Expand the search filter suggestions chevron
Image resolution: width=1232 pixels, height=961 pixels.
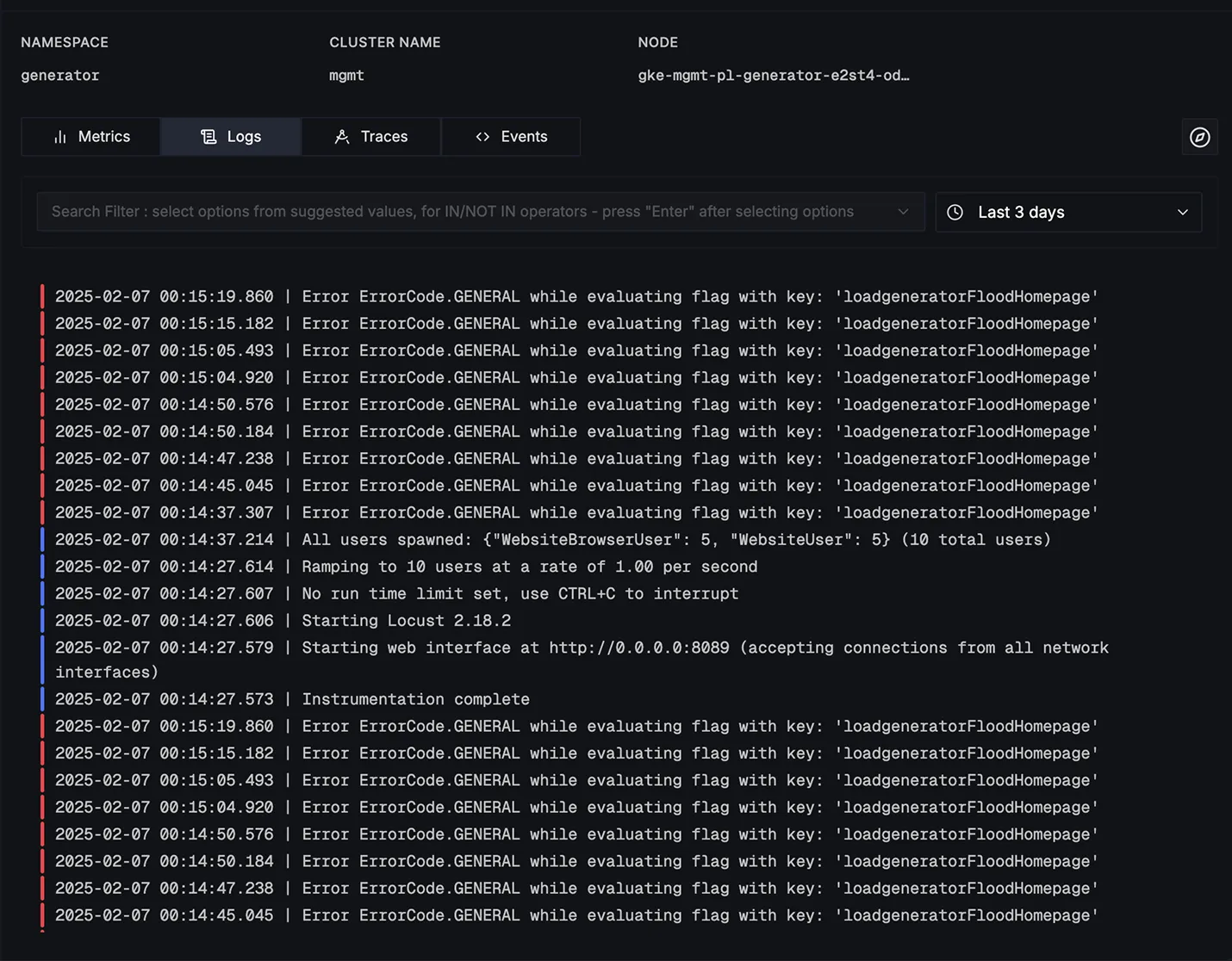[903, 212]
